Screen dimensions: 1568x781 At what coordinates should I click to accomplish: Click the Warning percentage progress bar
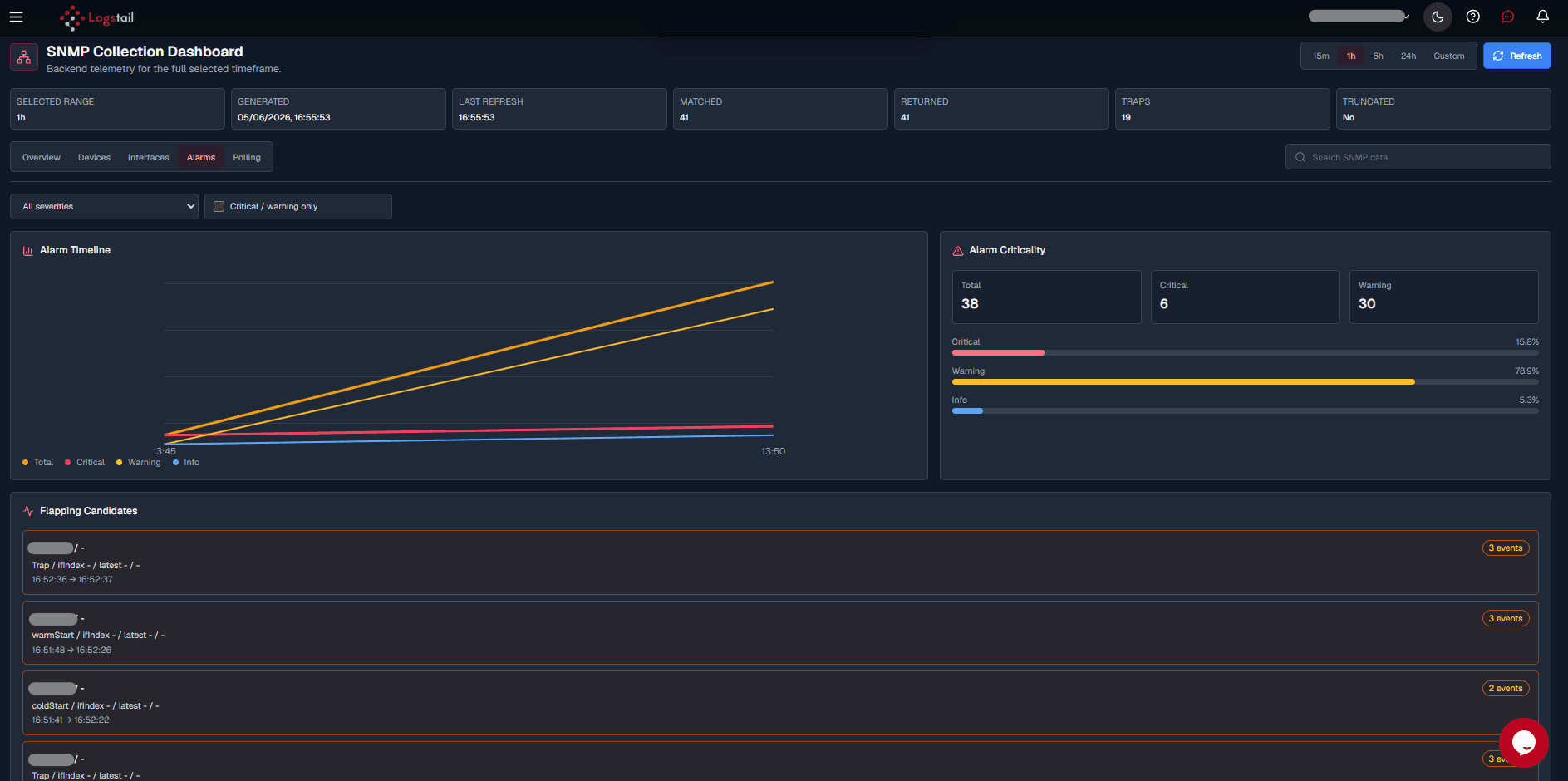1245,382
